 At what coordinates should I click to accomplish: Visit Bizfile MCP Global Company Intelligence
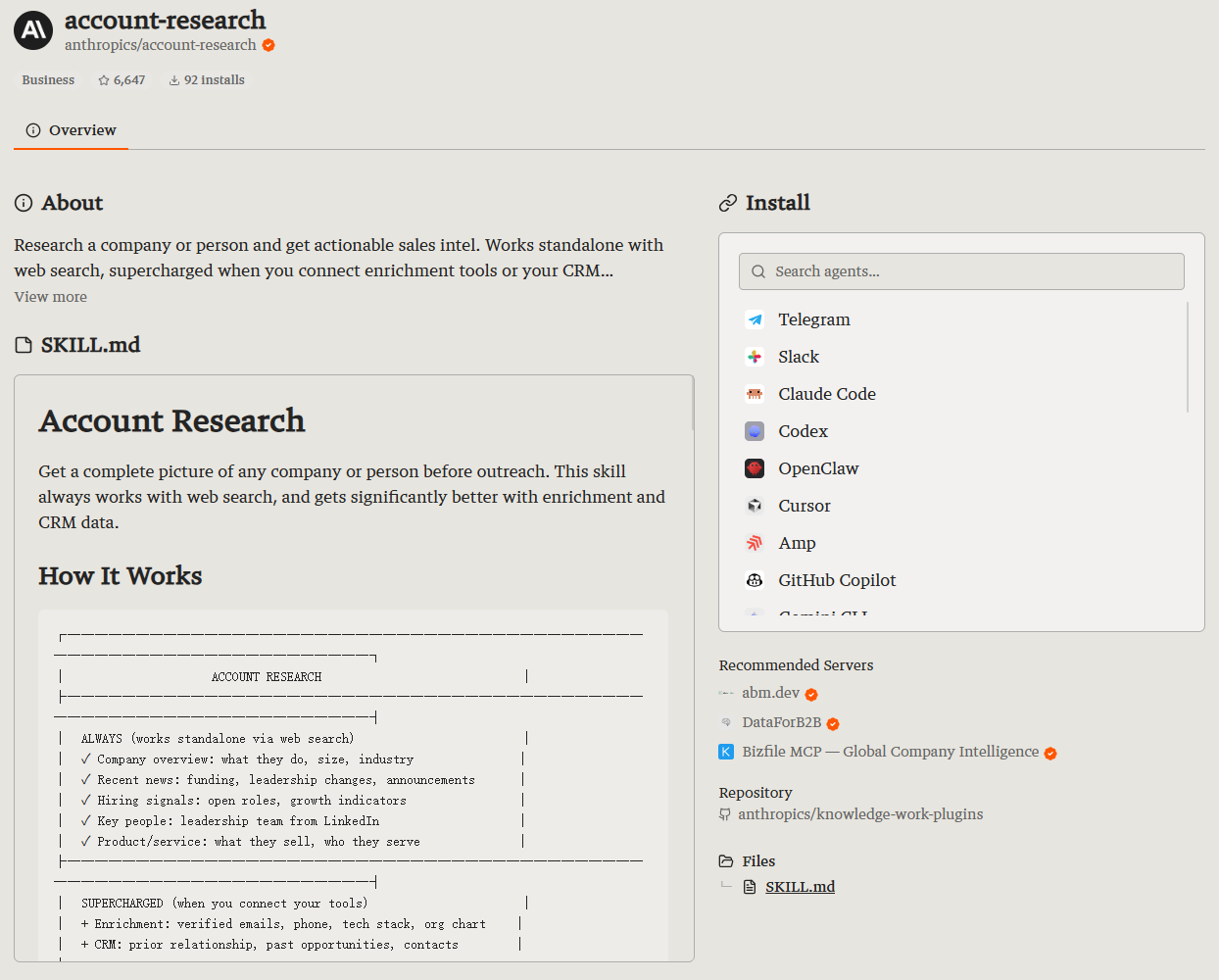(890, 752)
